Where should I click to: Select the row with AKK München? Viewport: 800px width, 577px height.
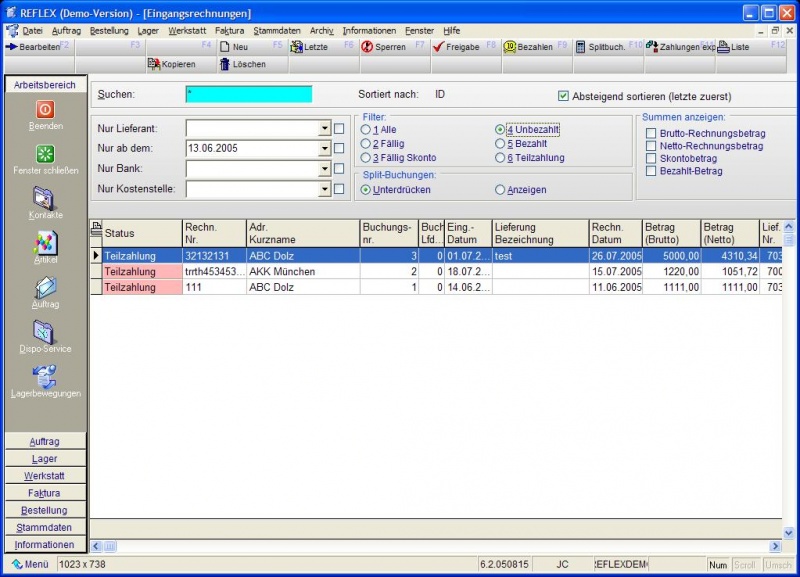[x=436, y=271]
